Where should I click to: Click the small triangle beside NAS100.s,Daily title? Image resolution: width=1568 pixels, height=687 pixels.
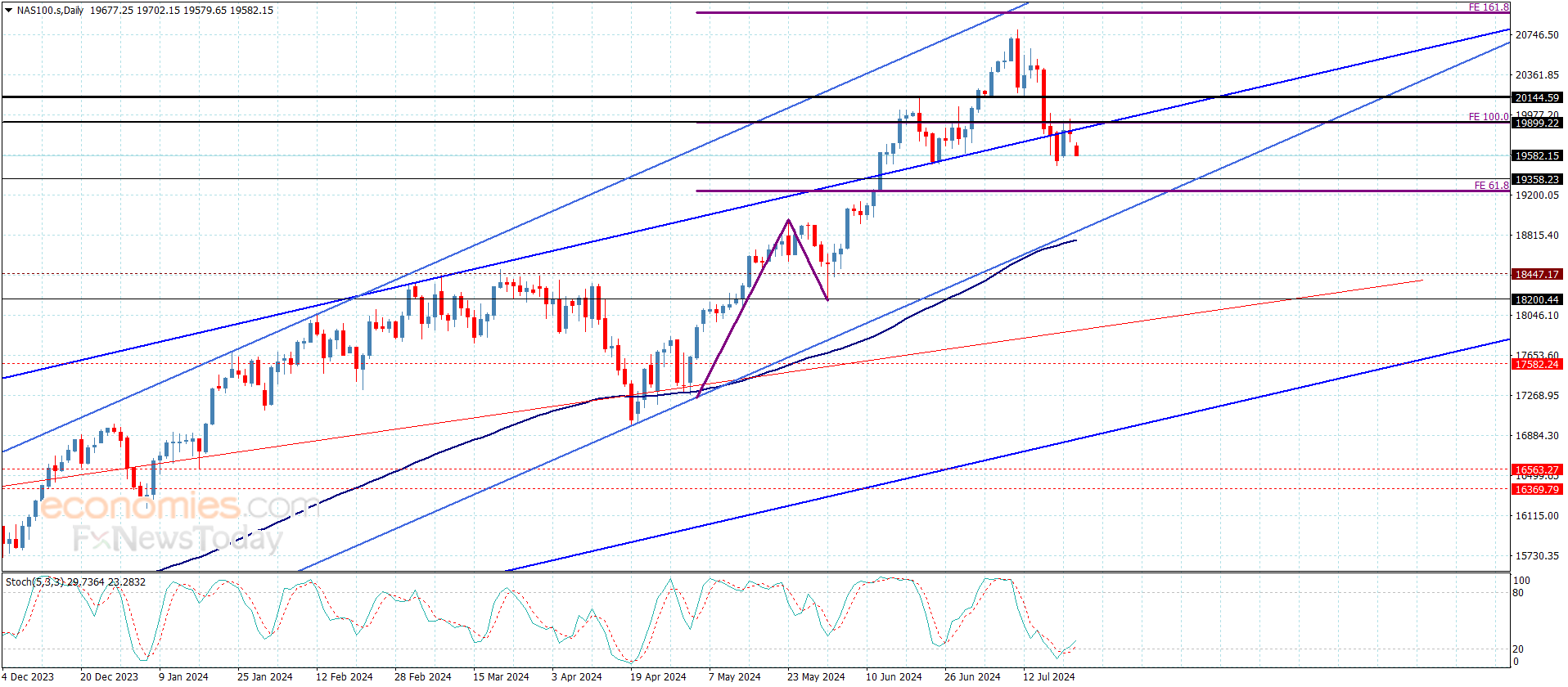(x=8, y=11)
